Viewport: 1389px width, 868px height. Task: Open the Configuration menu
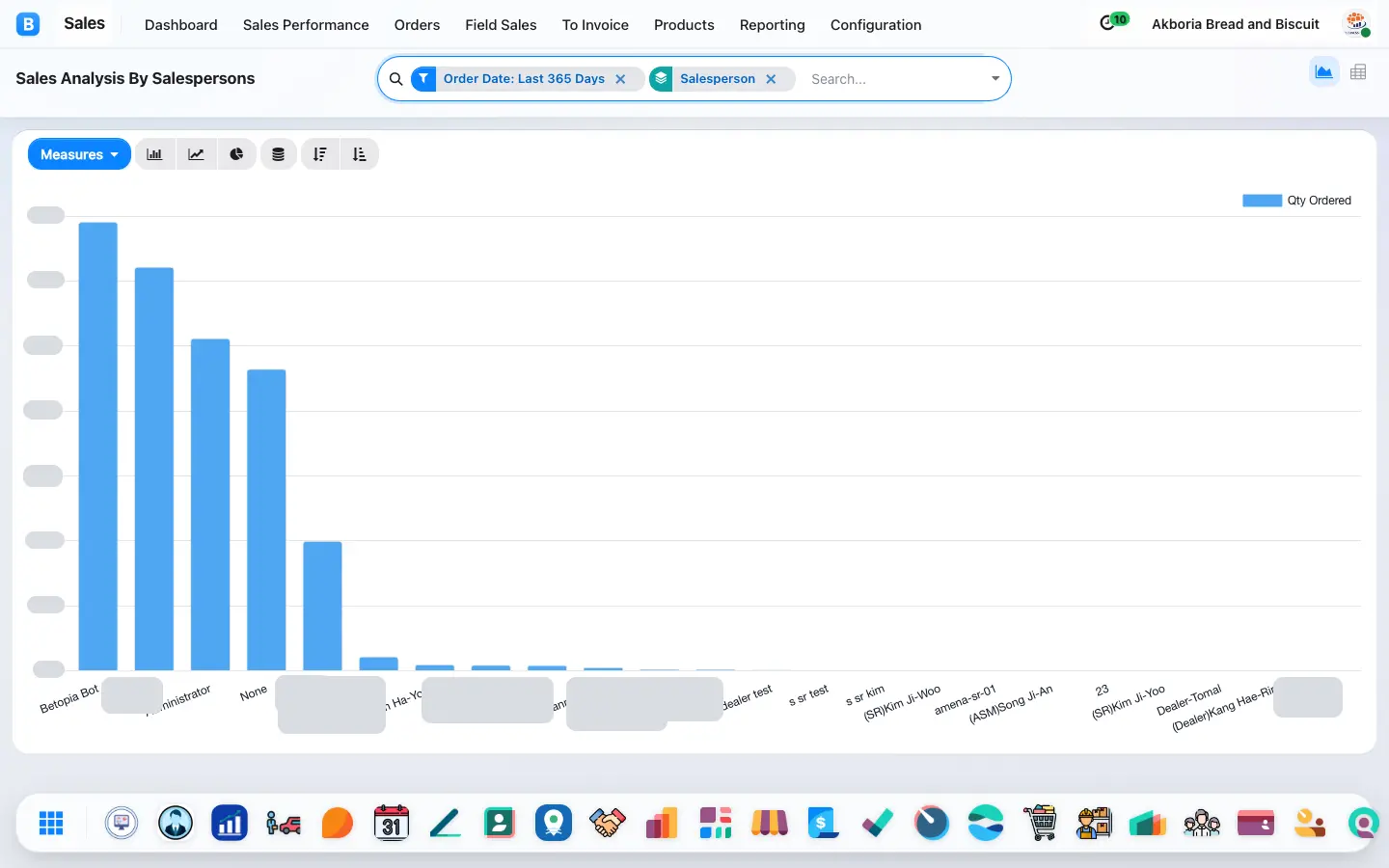pyautogui.click(x=876, y=25)
